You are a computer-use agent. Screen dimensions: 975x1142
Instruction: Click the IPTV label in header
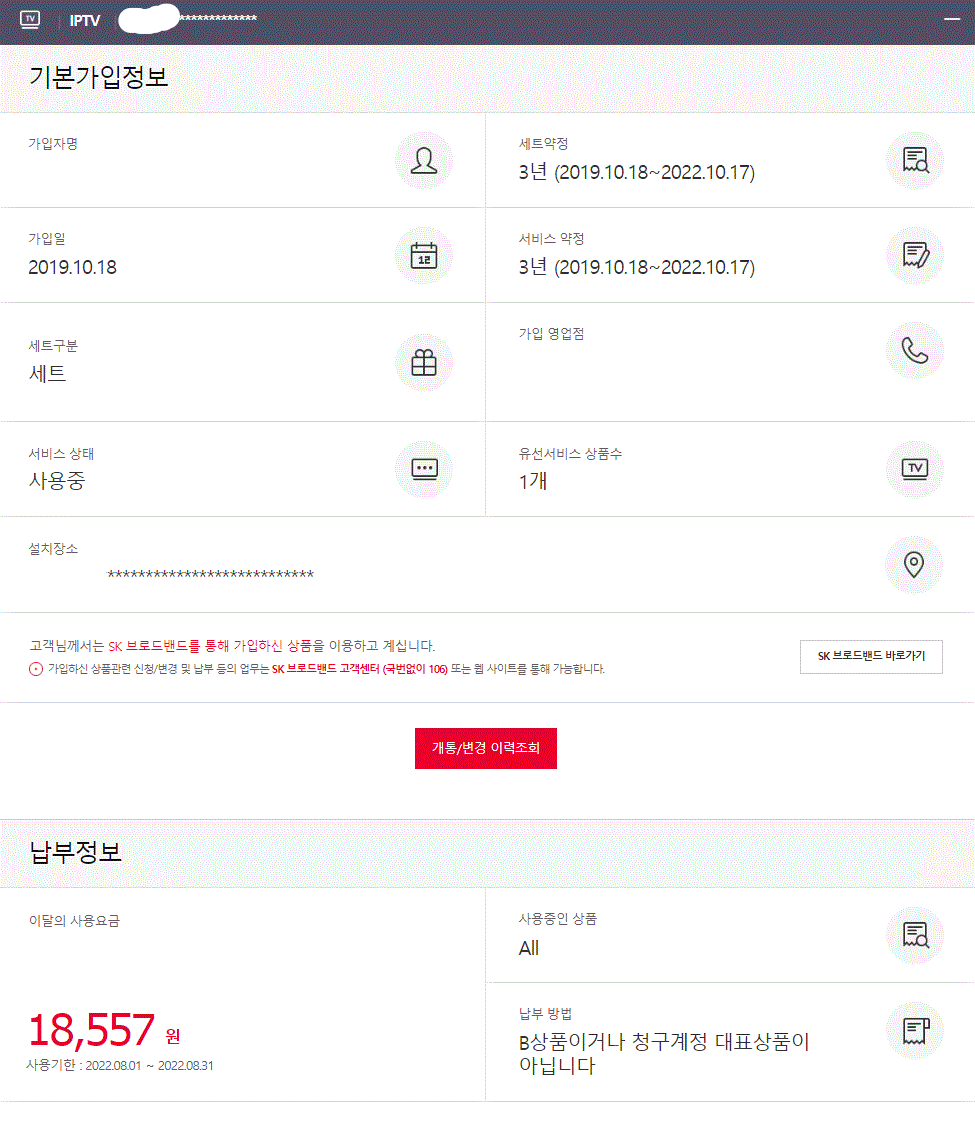click(85, 21)
